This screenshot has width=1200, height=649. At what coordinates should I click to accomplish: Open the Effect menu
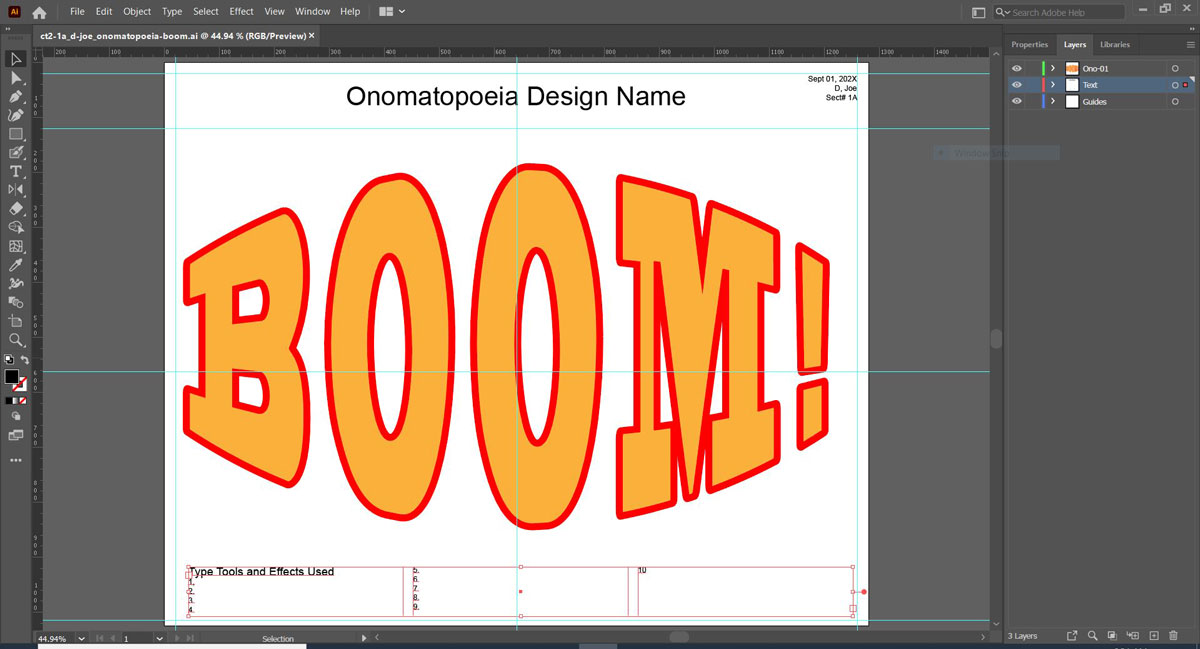click(241, 12)
